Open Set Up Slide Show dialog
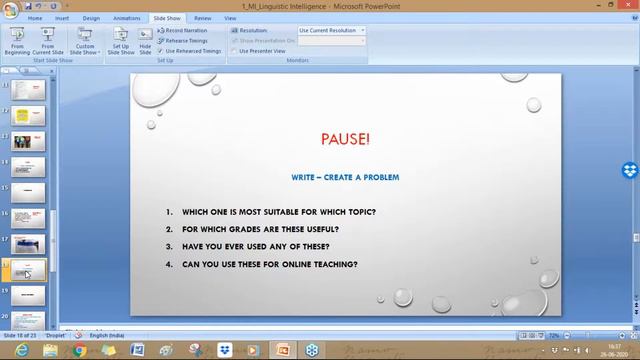Screen dimensions: 640x360 [x=121, y=41]
